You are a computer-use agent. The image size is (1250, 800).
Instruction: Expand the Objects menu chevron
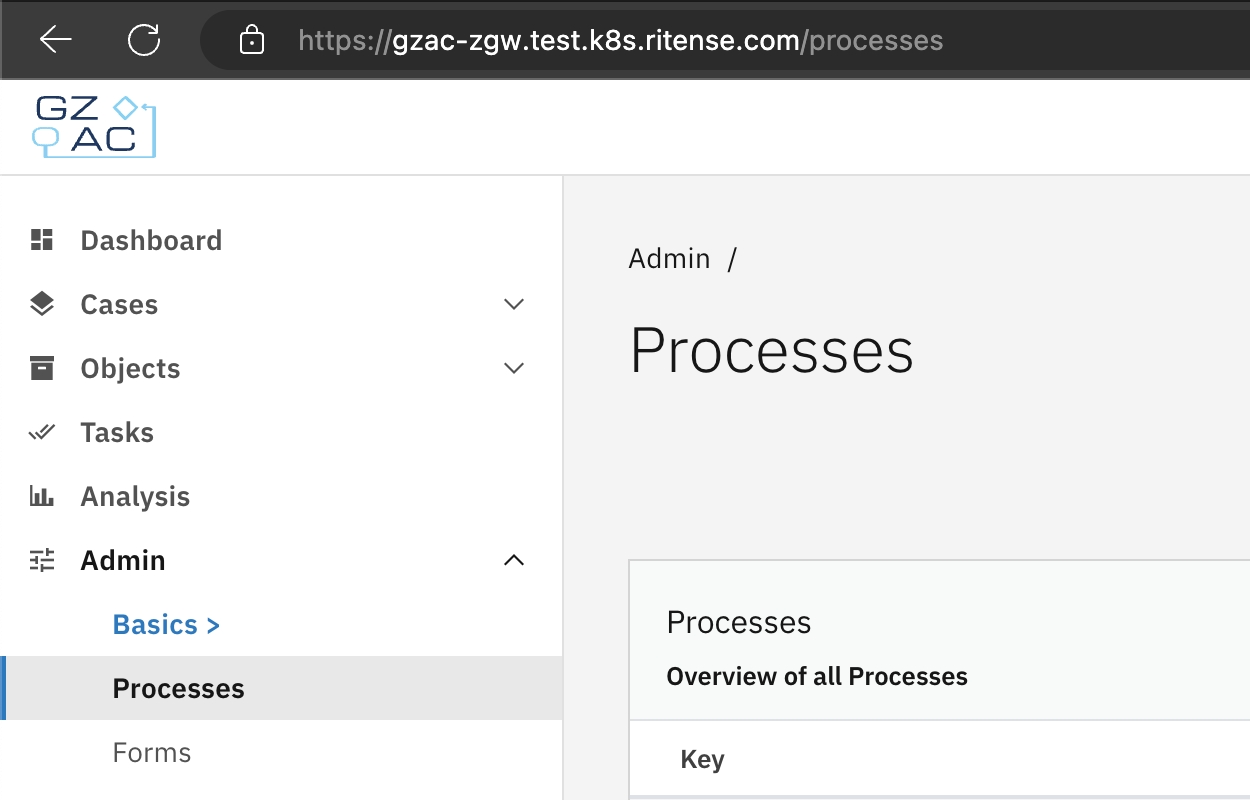pos(514,368)
